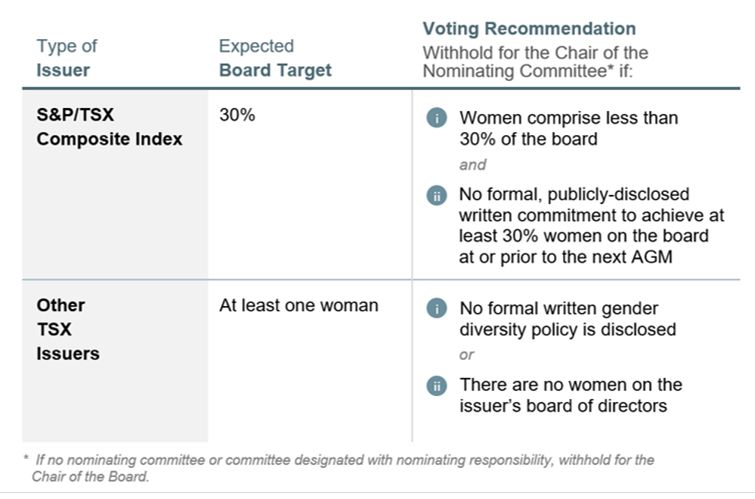
Task: Click the "ii" icon beside "There are no women"
Action: click(x=435, y=385)
